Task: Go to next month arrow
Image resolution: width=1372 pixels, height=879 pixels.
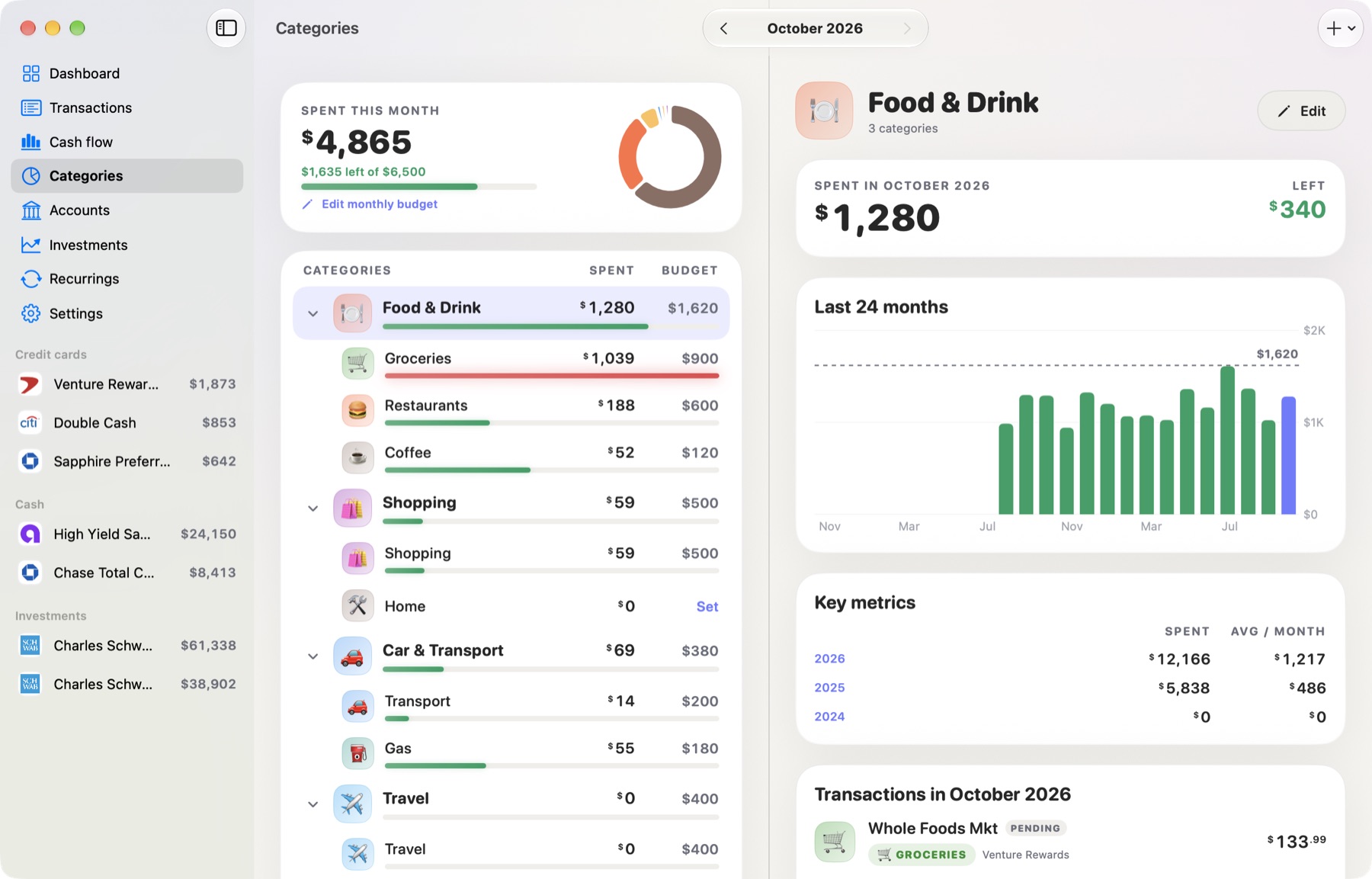Action: click(x=907, y=28)
